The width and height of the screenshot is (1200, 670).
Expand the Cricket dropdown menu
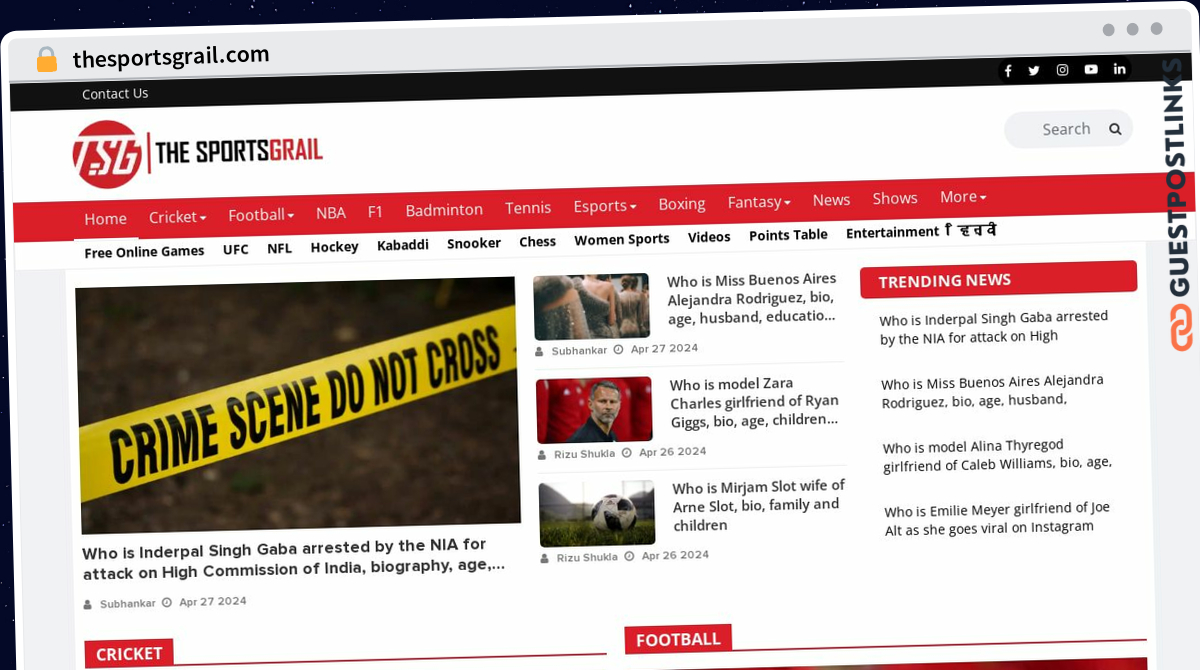(177, 217)
